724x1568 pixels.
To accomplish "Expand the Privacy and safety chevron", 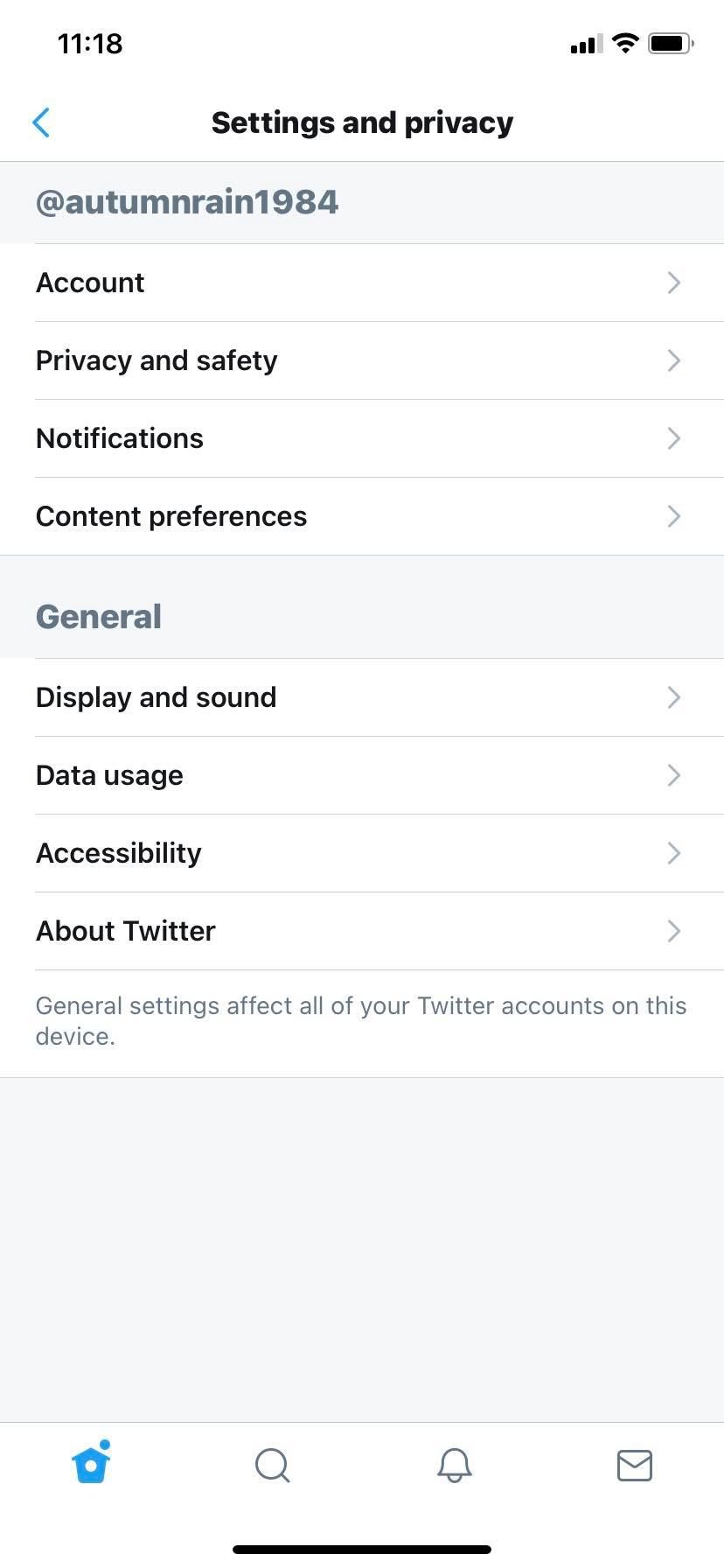I will (673, 360).
